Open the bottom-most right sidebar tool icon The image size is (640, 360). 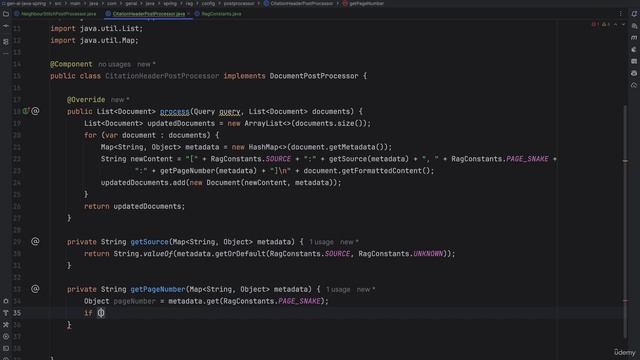click(x=634, y=85)
